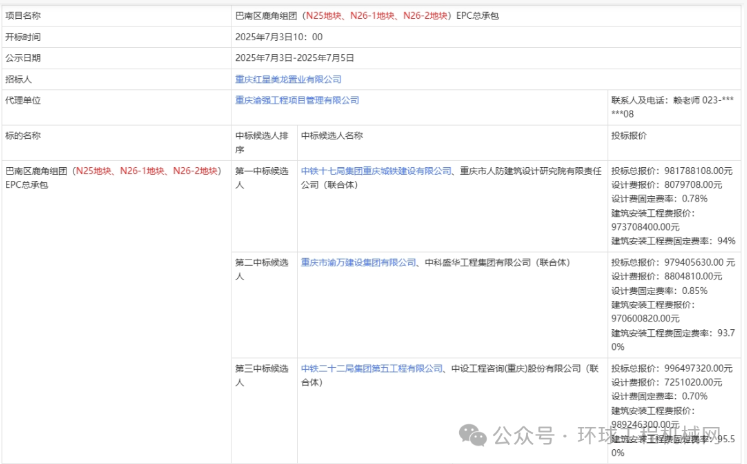Click the 招标人 row label
Screen dimensions: 747x464
click(19, 79)
